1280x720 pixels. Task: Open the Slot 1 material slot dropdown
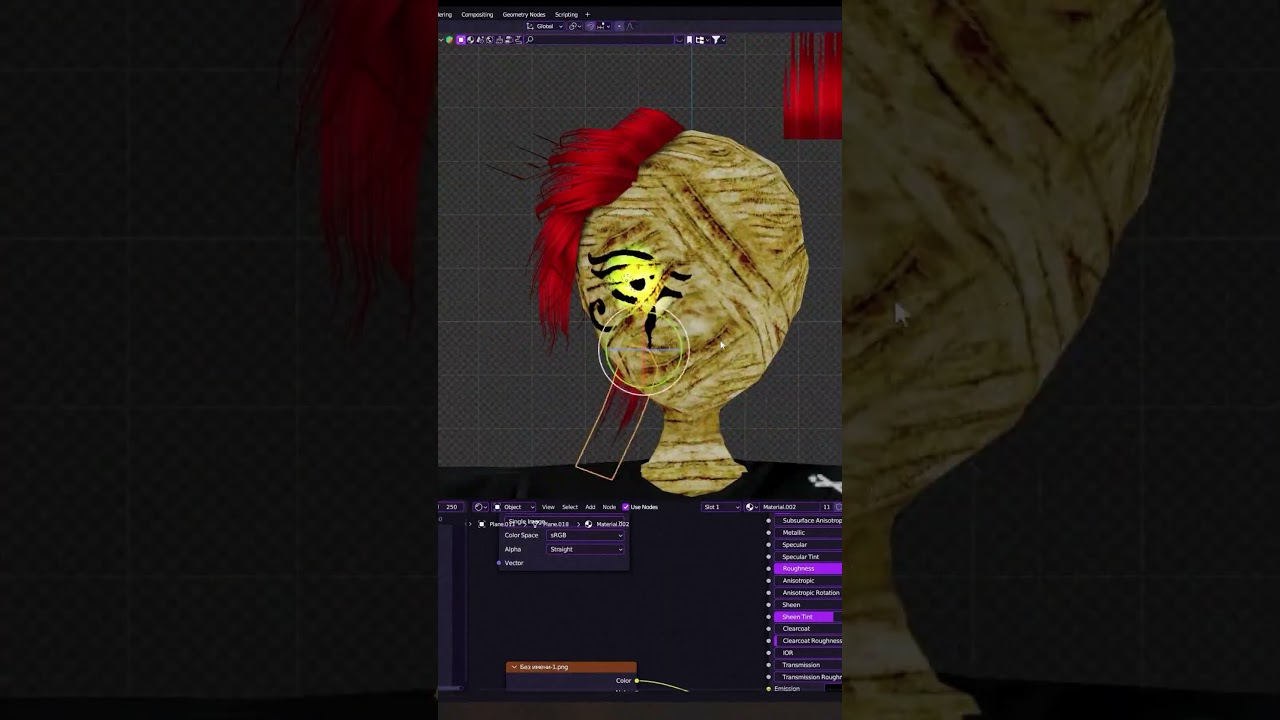click(x=721, y=507)
